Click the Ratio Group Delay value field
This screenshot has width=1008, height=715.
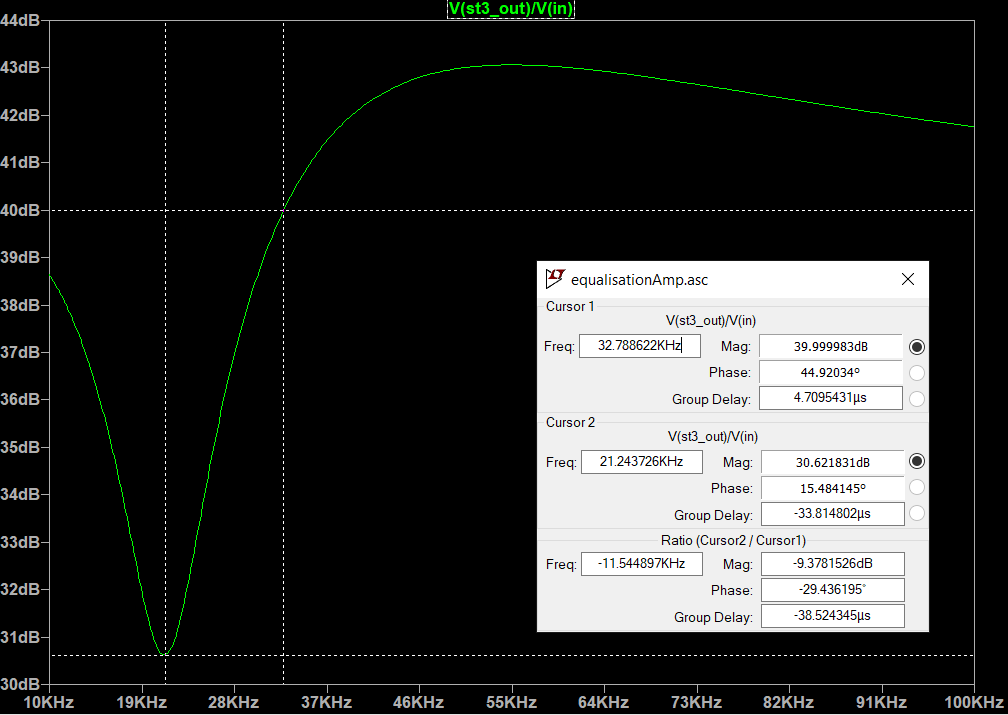(832, 616)
